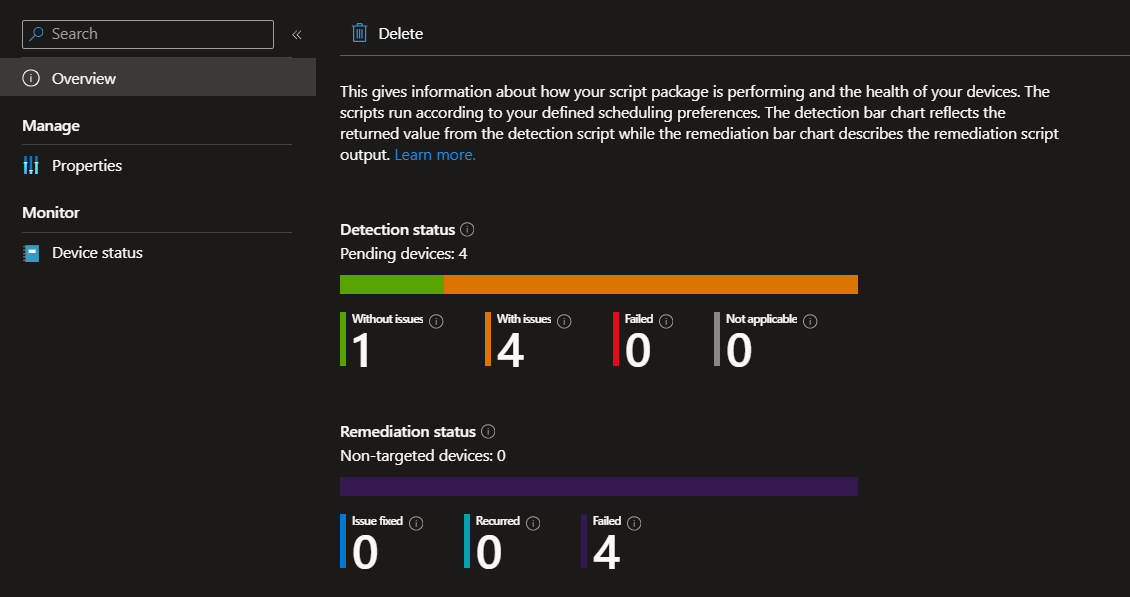
Task: Click the Device status notebook icon
Action: tap(31, 253)
